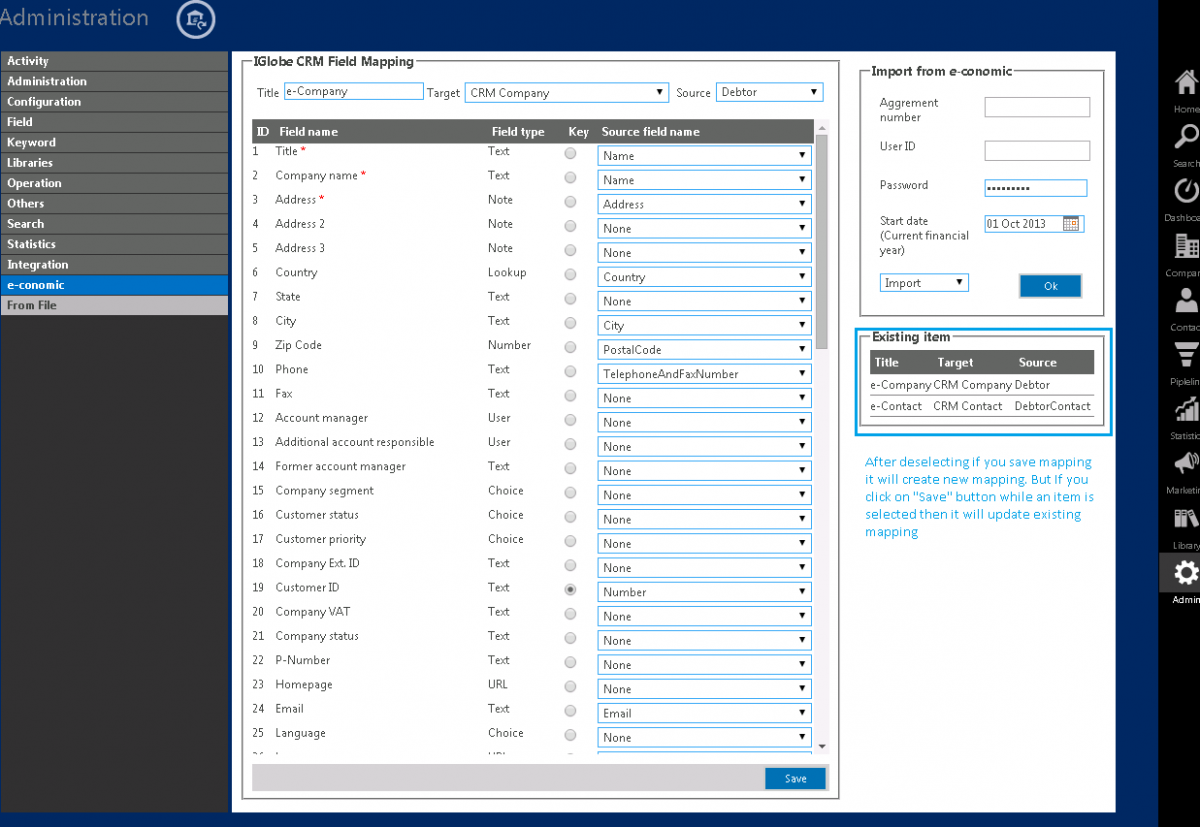
Task: Open the Dashboard gauge icon
Action: point(1186,191)
